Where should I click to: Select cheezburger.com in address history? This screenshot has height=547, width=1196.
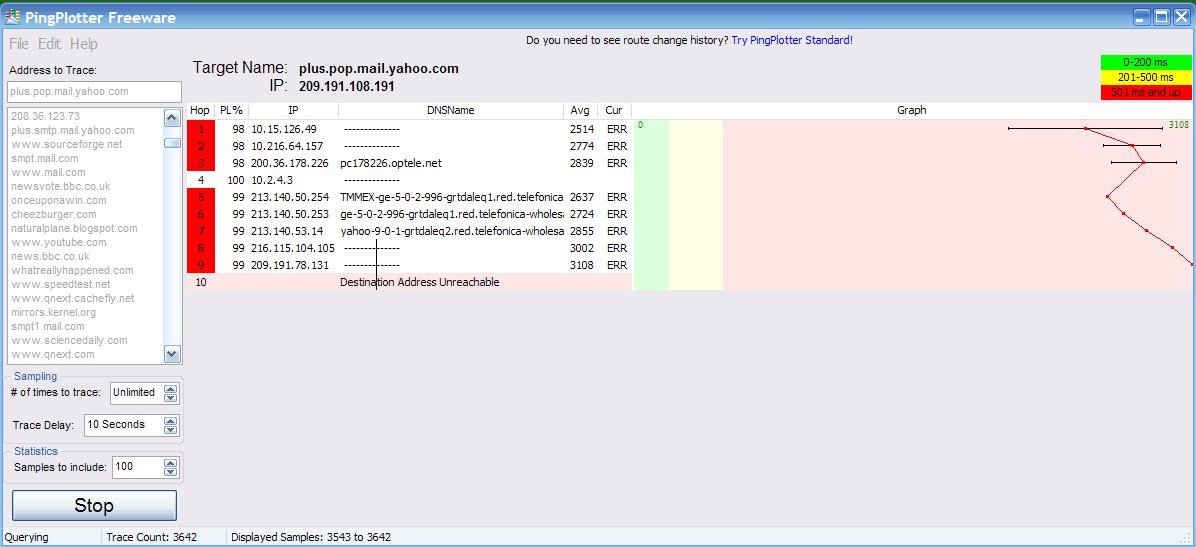click(53, 214)
